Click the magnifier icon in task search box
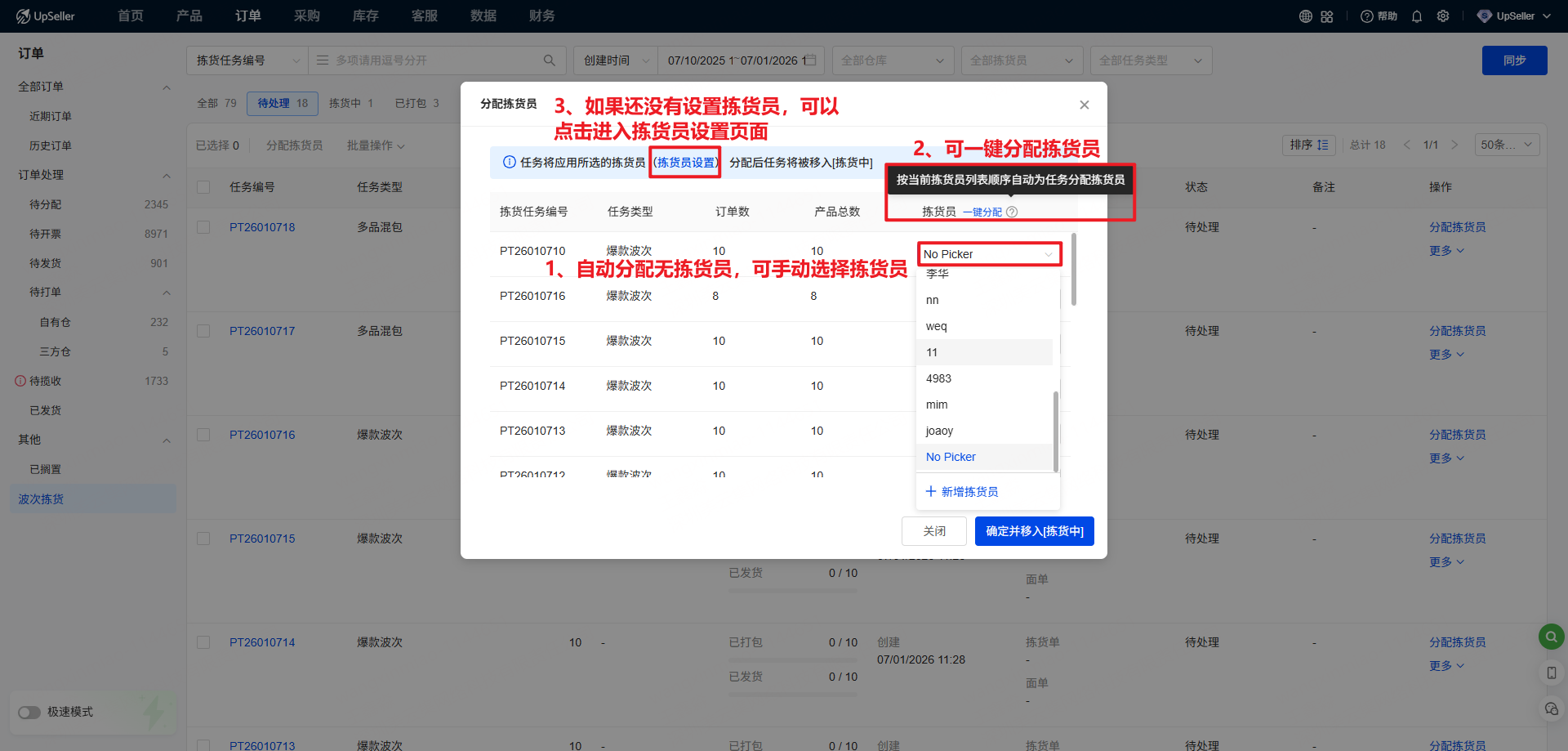 coord(550,60)
